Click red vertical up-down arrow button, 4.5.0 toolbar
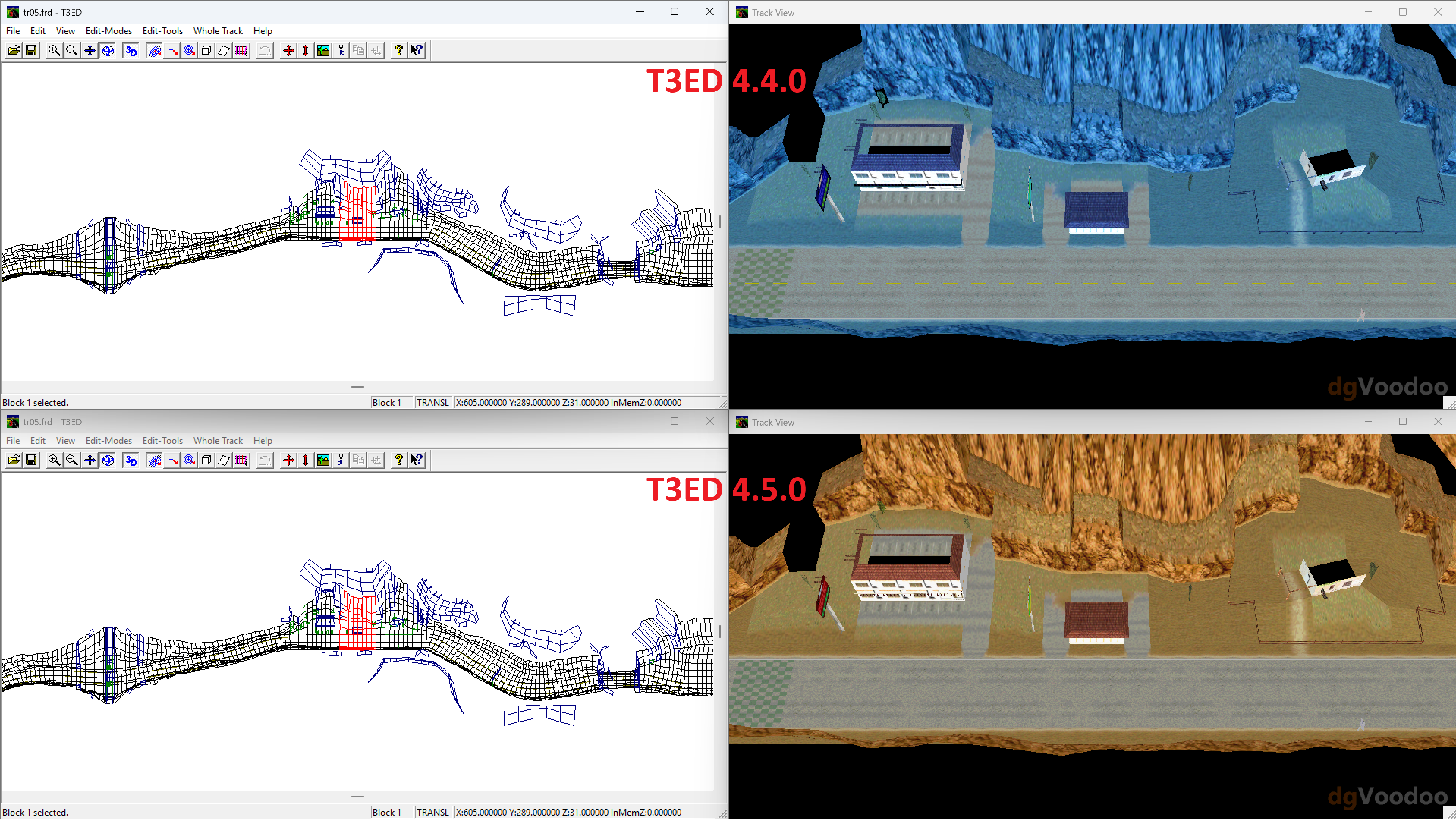1456x819 pixels. click(x=305, y=460)
